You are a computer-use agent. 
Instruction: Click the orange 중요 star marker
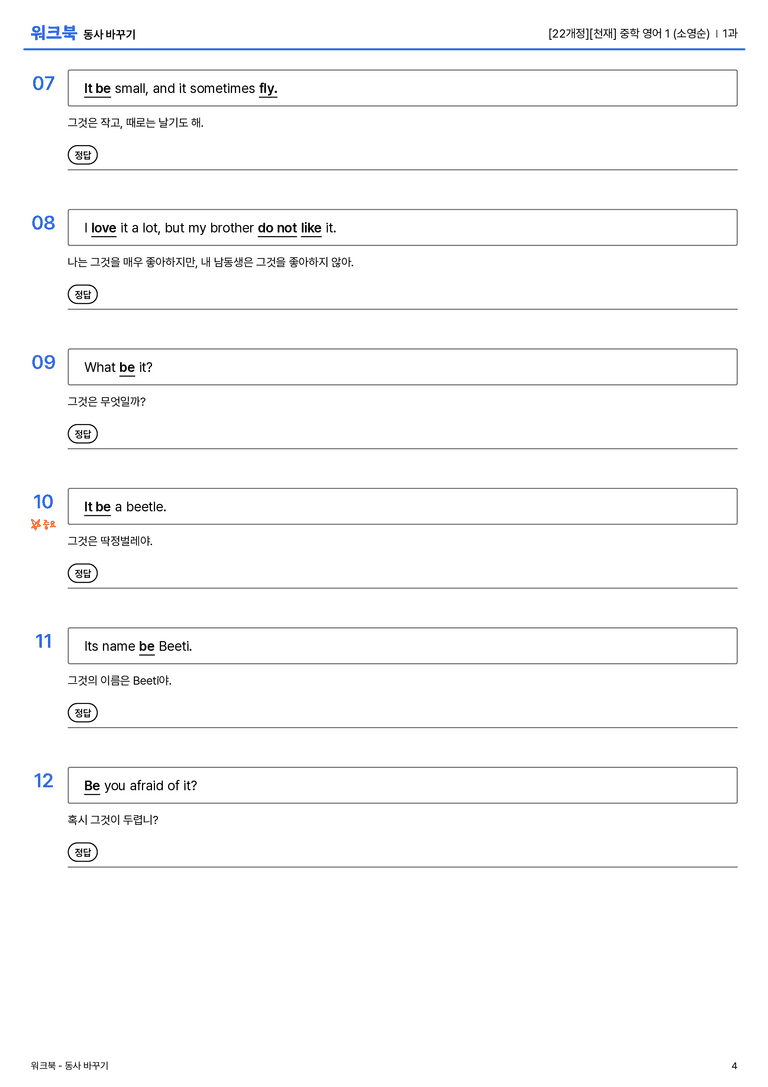click(43, 525)
